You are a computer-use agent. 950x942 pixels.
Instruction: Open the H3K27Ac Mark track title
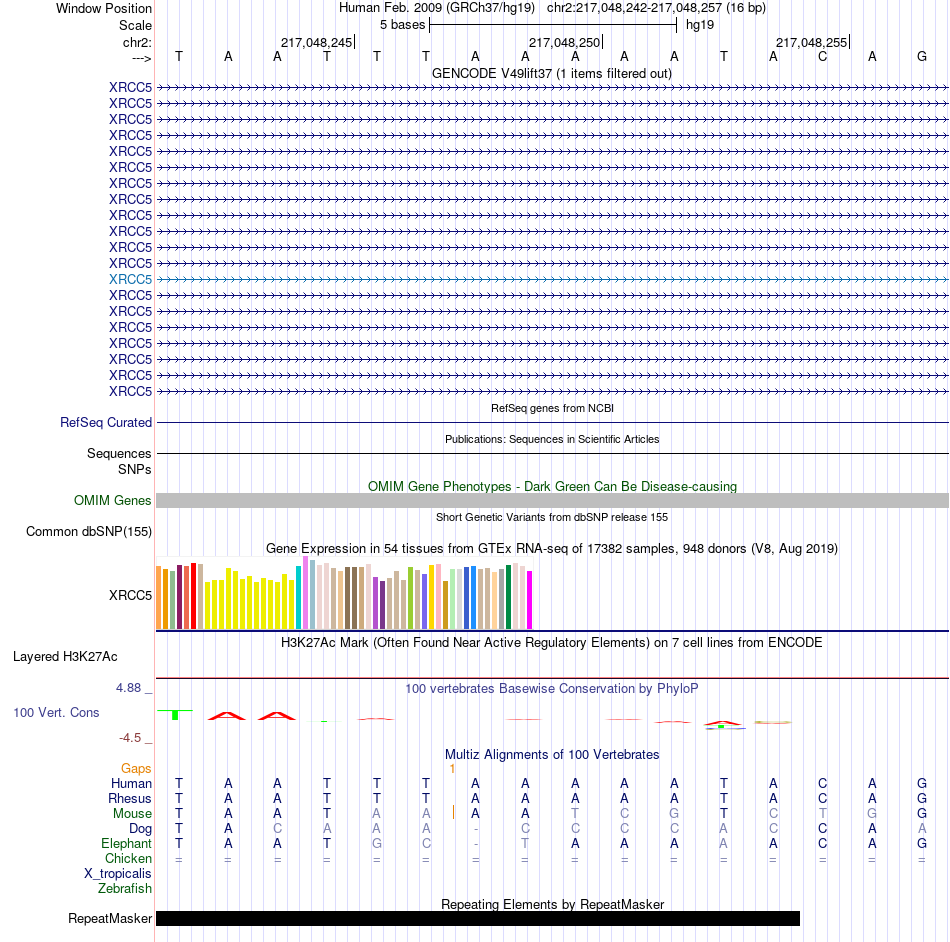[551, 642]
